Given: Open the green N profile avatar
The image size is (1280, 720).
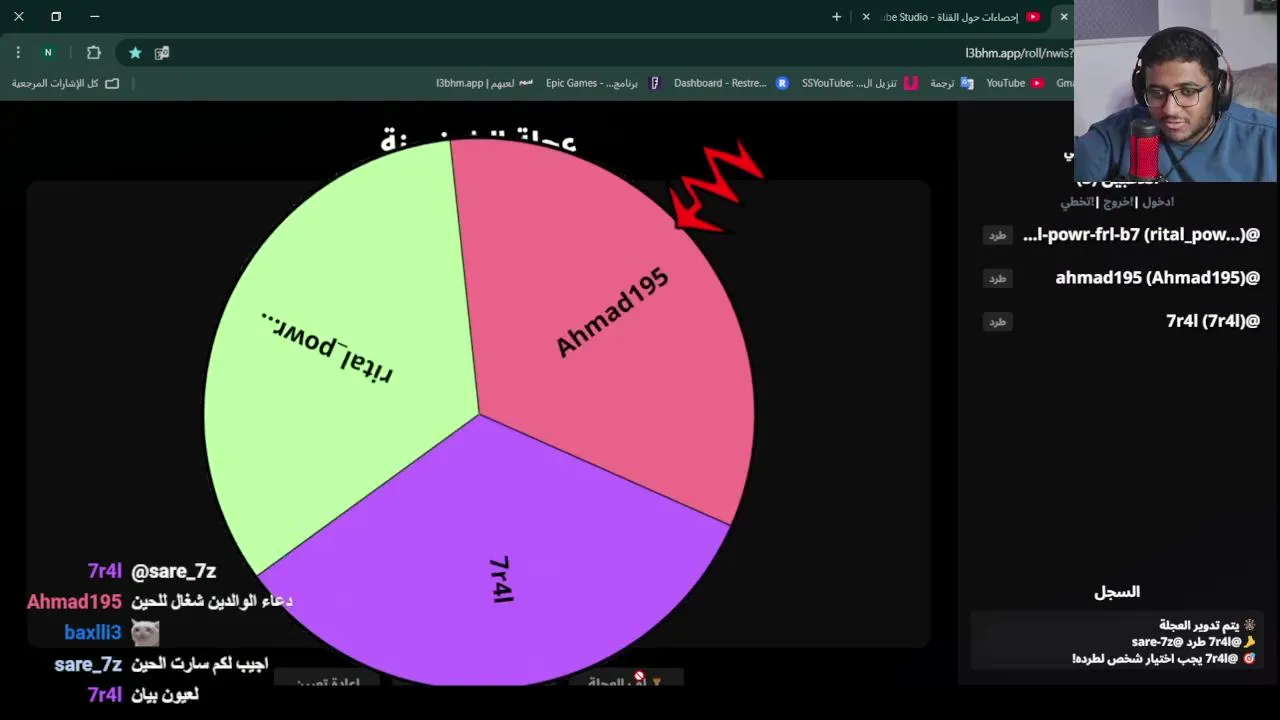Looking at the screenshot, I should point(47,52).
